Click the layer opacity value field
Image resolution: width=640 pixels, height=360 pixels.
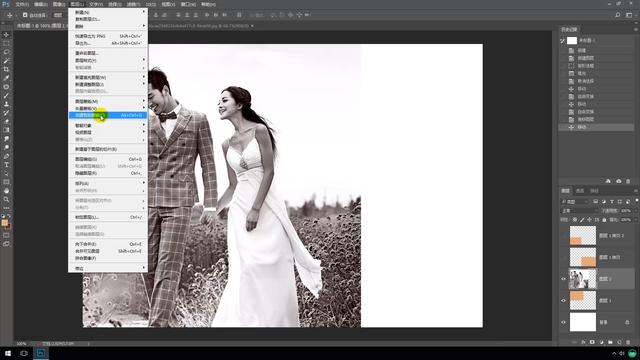626,211
